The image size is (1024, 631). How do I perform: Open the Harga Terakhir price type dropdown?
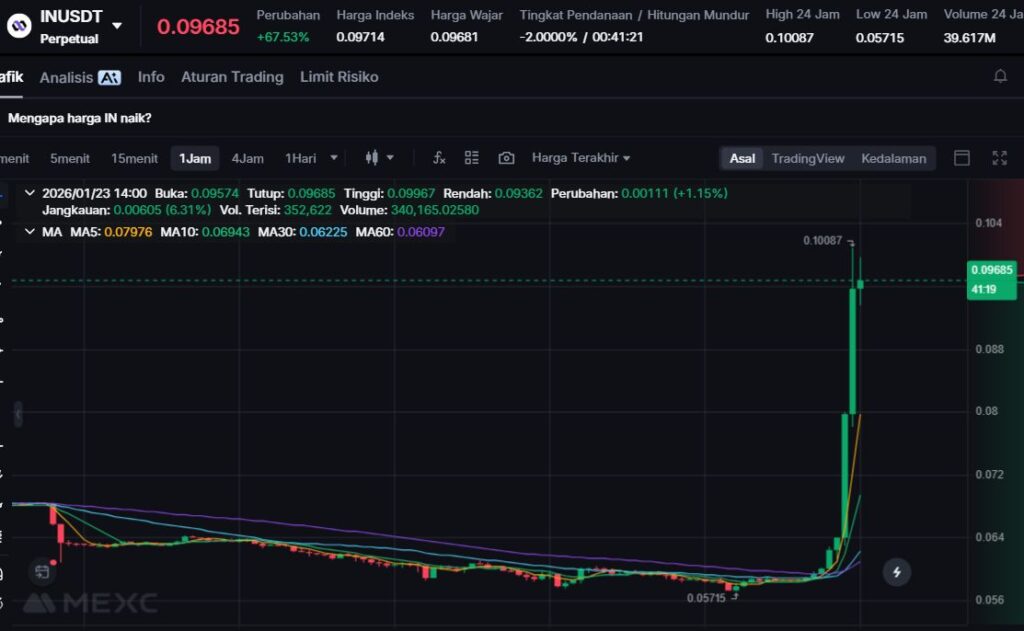click(x=581, y=158)
